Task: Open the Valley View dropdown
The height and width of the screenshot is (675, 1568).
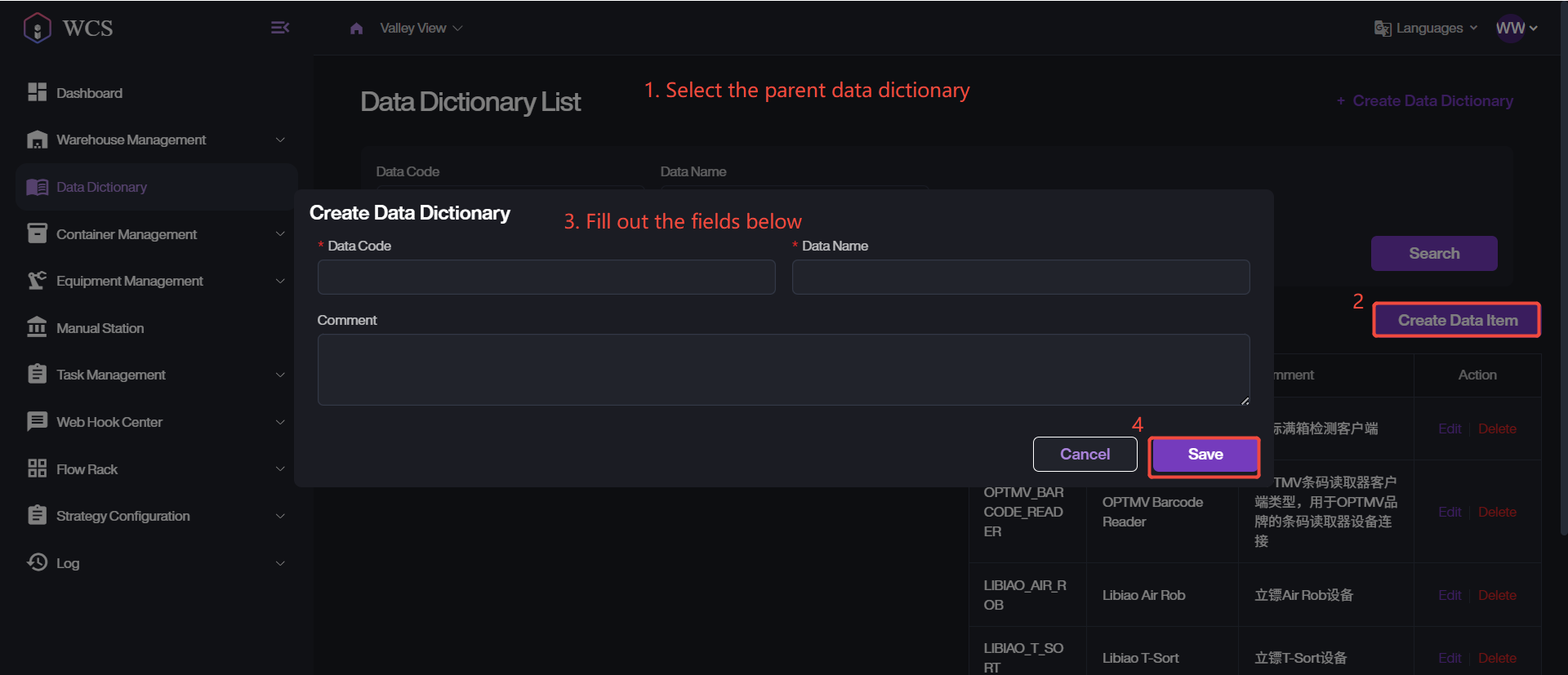Action: tap(421, 29)
